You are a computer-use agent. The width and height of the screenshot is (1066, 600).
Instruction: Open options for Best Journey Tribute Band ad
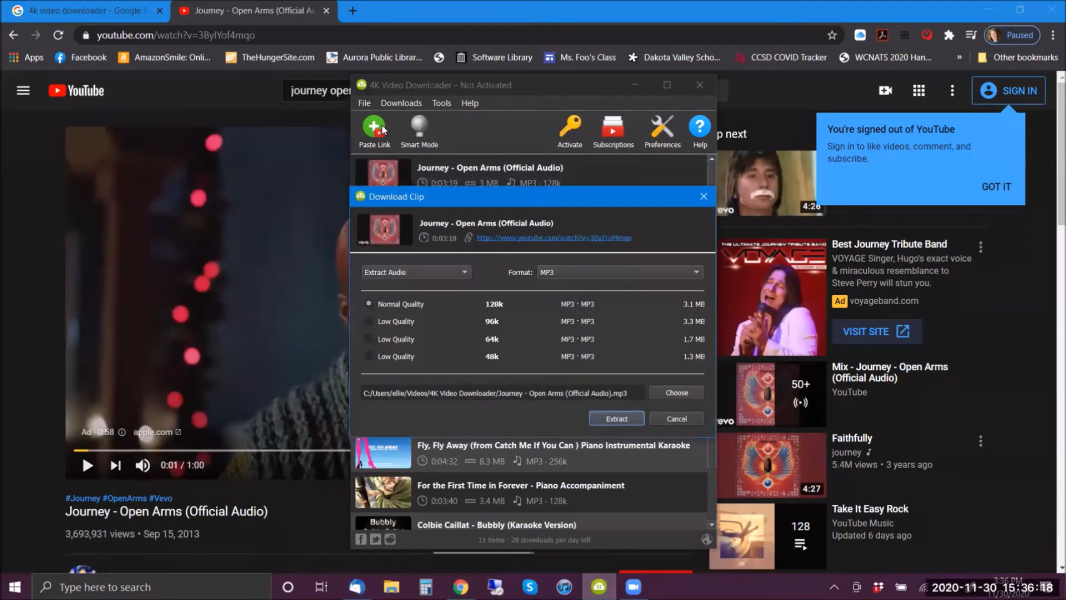coord(980,247)
